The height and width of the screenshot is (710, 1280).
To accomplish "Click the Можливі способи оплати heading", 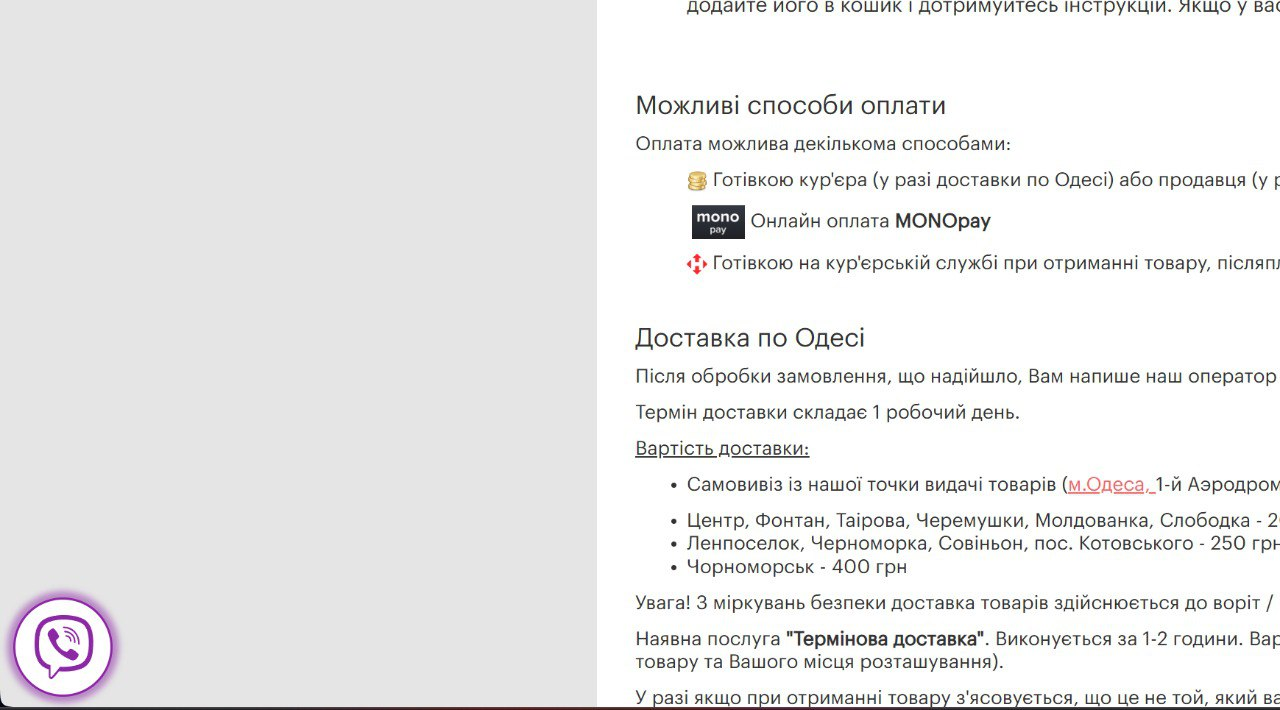I will [x=790, y=106].
